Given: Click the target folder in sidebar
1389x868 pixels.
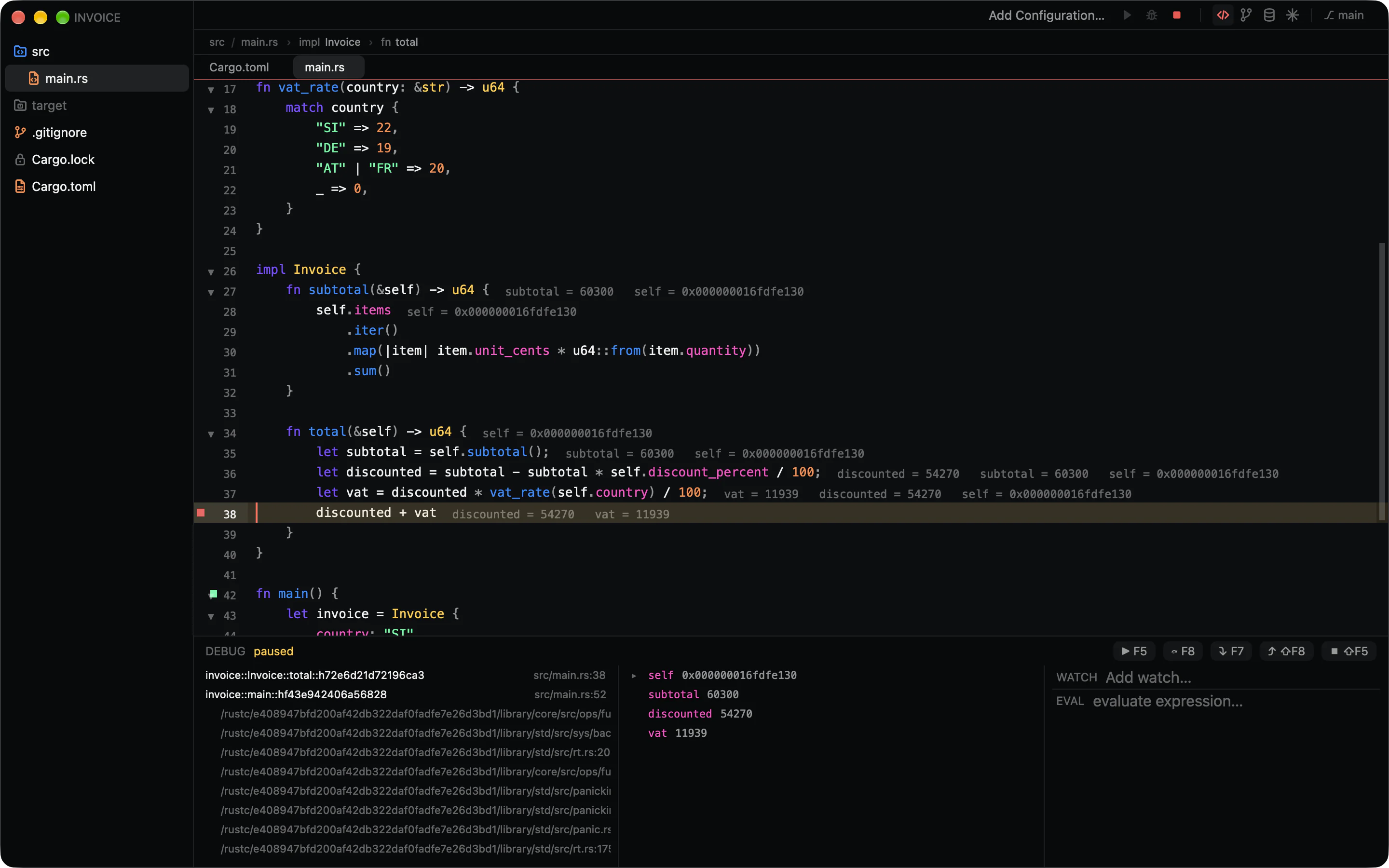Looking at the screenshot, I should pyautogui.click(x=96, y=106).
